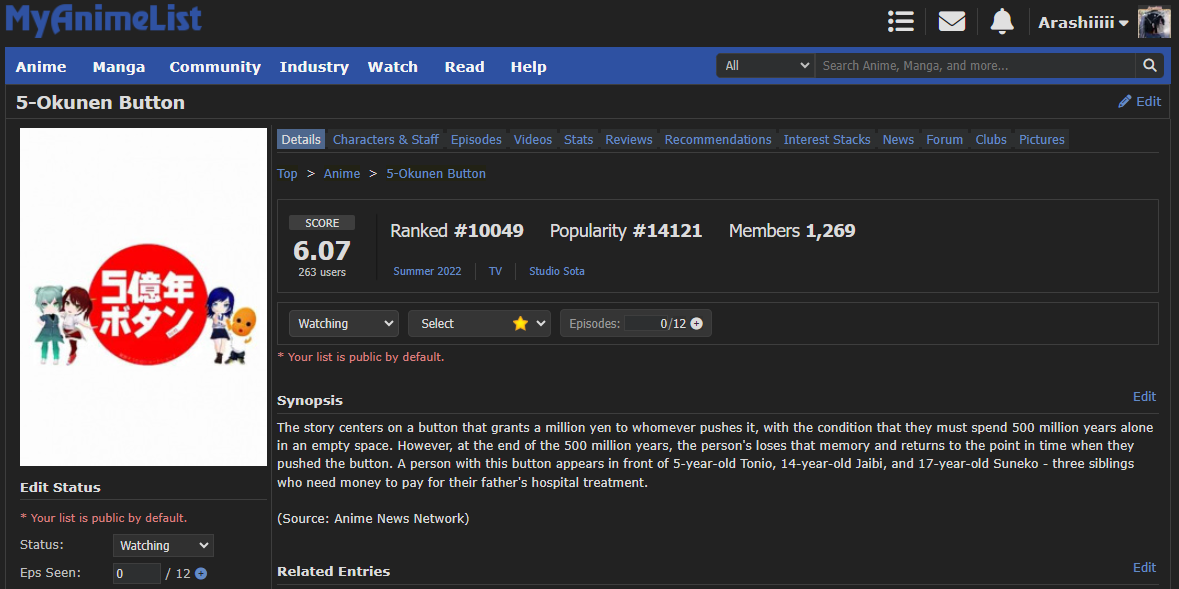The height and width of the screenshot is (589, 1179).
Task: Click the 6.07 score value
Action: [x=322, y=250]
